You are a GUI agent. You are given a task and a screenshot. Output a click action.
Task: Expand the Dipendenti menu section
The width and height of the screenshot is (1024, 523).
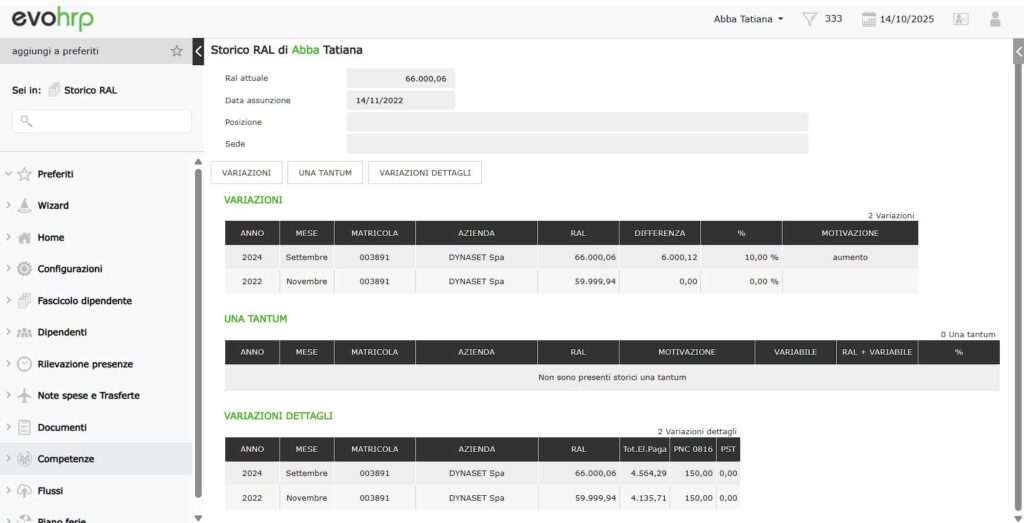pyautogui.click(x=9, y=332)
